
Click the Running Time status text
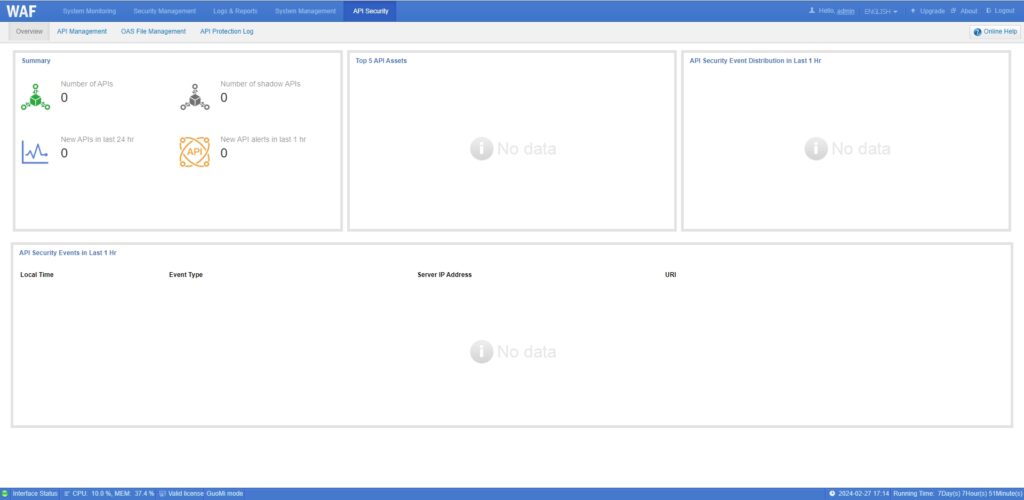(958, 493)
